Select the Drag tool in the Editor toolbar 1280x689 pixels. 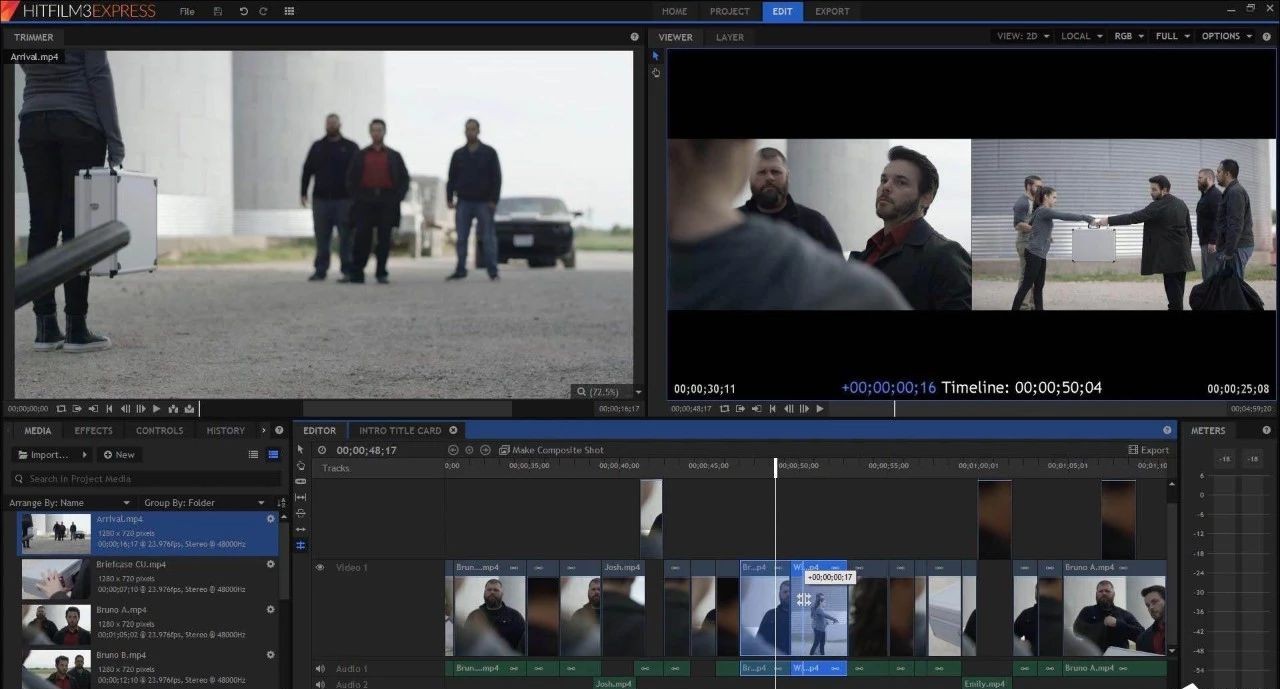point(300,466)
